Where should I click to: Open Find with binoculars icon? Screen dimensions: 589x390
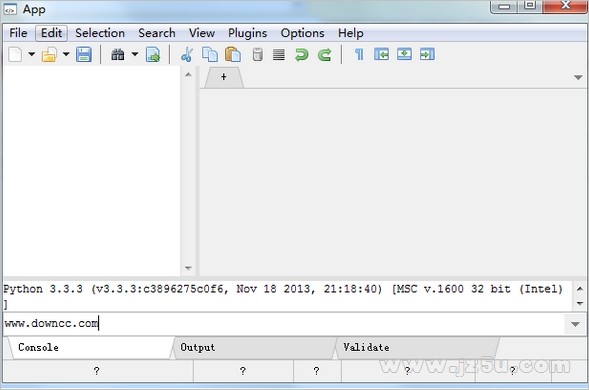pyautogui.click(x=118, y=55)
